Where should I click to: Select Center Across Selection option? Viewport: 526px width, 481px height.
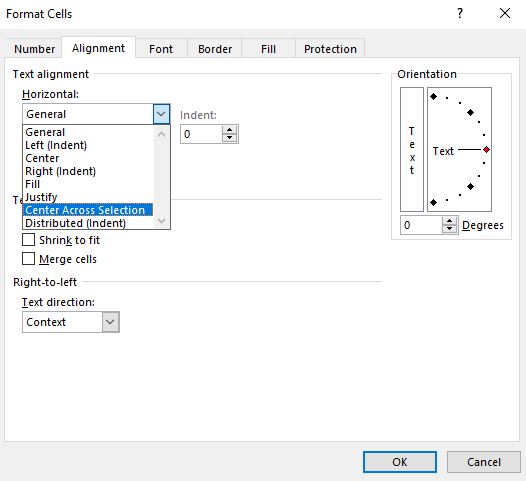click(x=88, y=210)
